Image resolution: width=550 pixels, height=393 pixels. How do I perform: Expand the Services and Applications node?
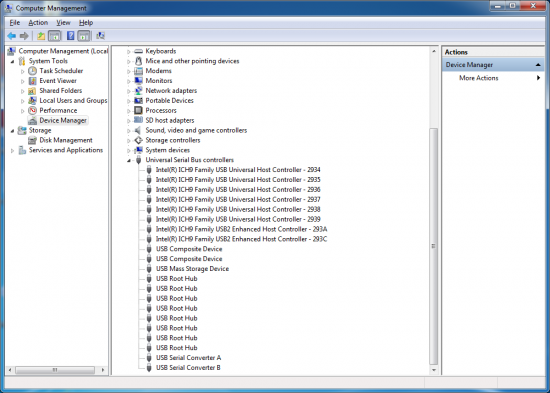(13, 151)
